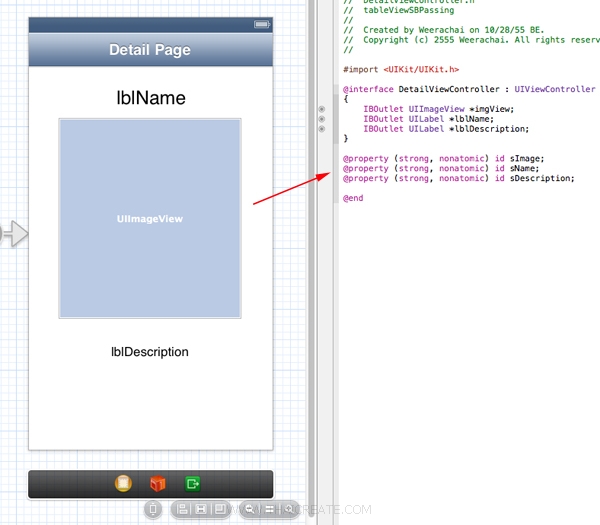Click the battery status bar in the scene
Screen dimensions: 600x525
point(151,25)
